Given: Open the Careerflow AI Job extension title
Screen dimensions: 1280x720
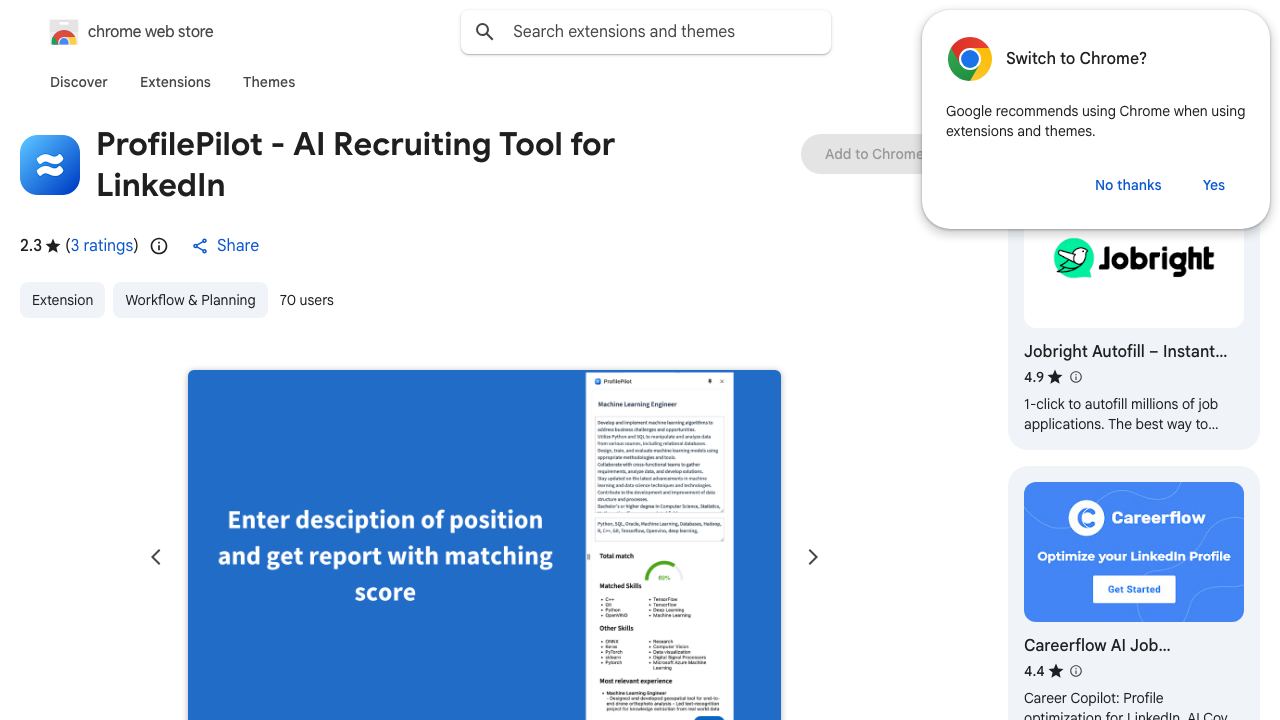Looking at the screenshot, I should [1097, 645].
